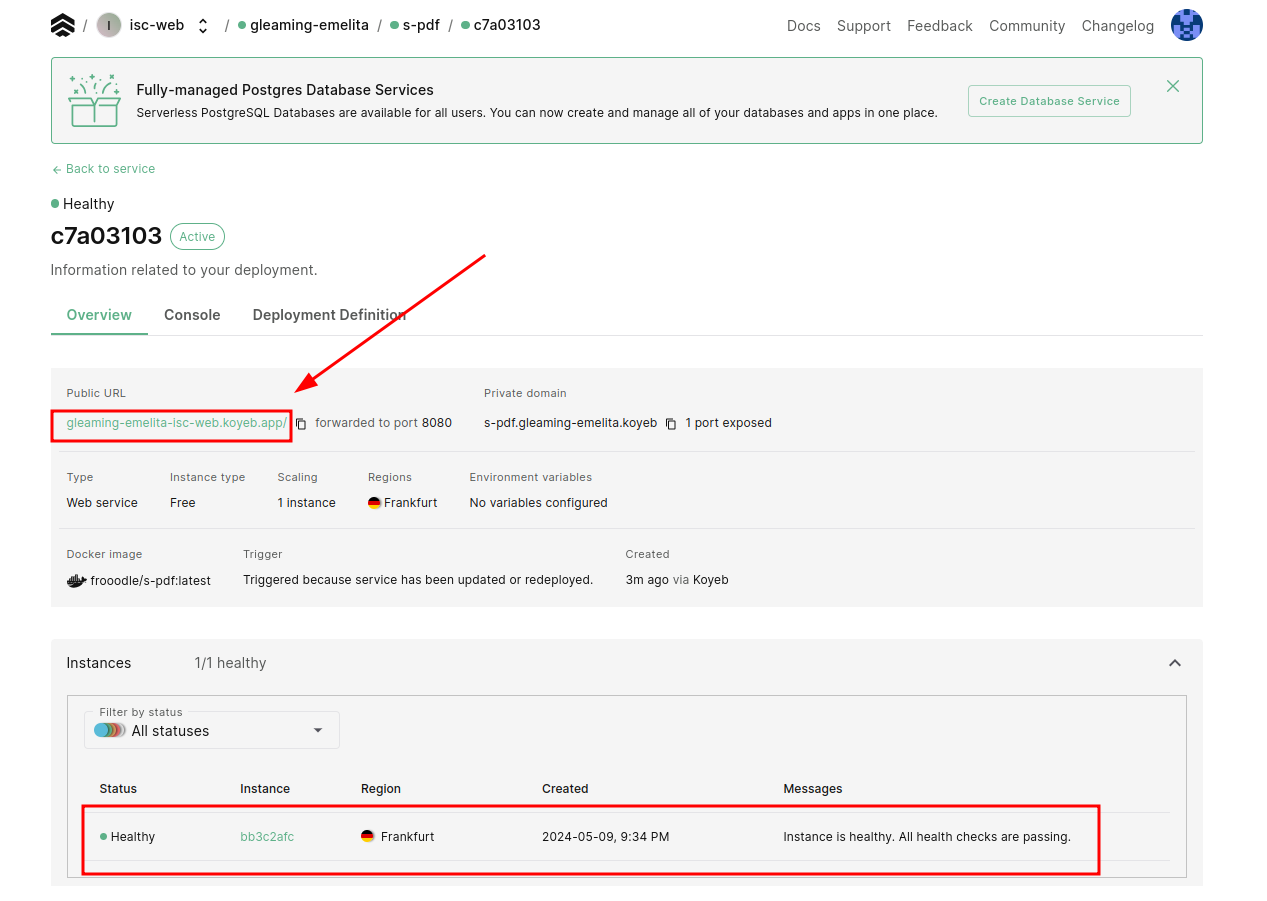Screen dimensions: 1267x901
Task: Open the Deployment Definition tab
Action: (x=329, y=315)
